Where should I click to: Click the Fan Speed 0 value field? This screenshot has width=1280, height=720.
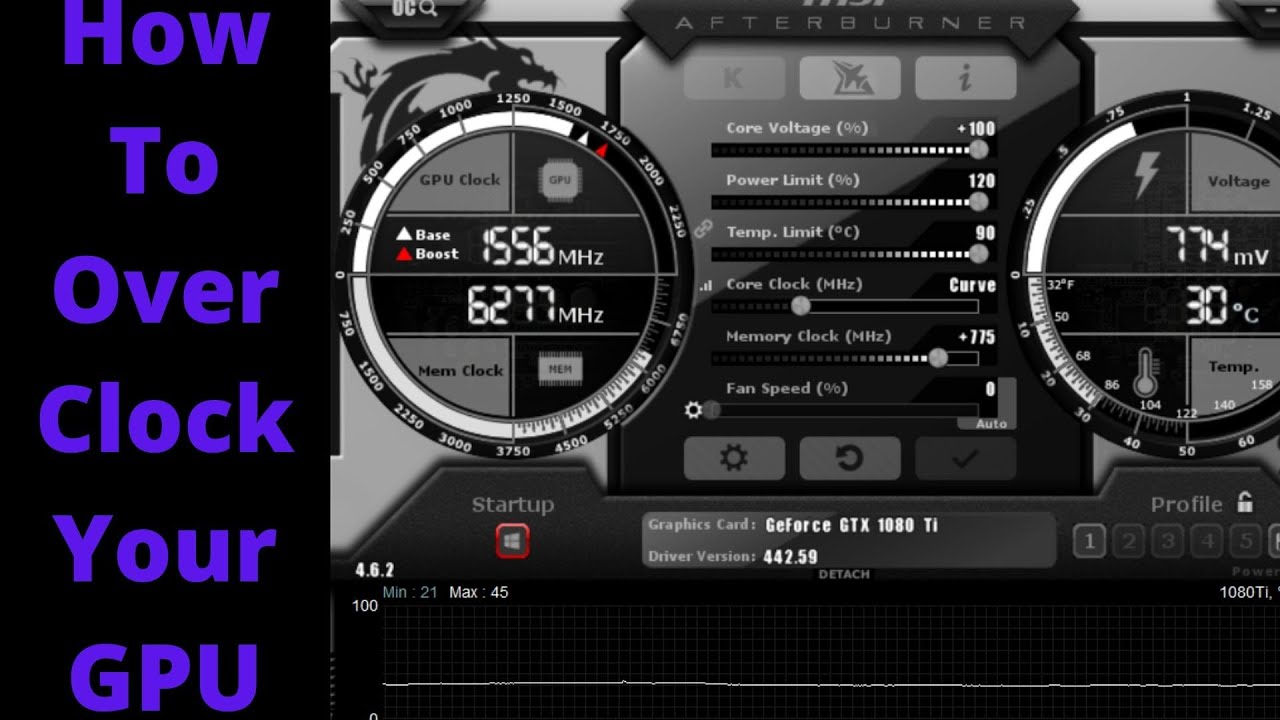[x=990, y=389]
